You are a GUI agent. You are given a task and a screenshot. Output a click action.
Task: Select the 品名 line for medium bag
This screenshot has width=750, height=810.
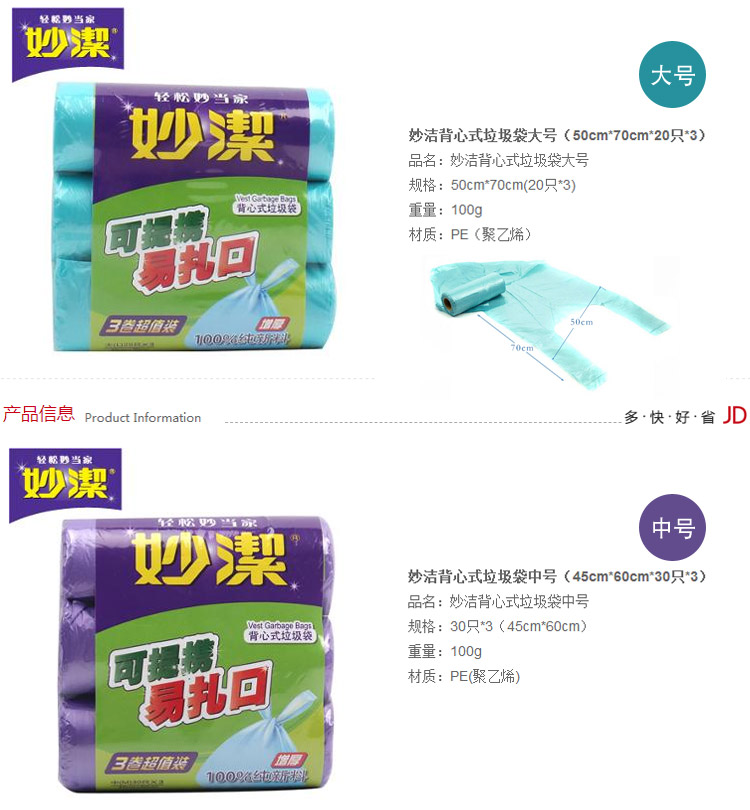click(498, 601)
